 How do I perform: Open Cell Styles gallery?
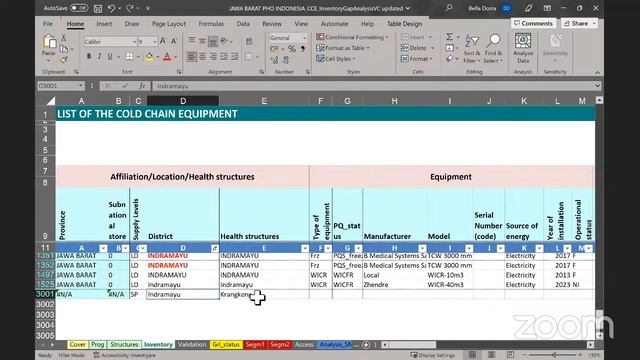coord(336,59)
